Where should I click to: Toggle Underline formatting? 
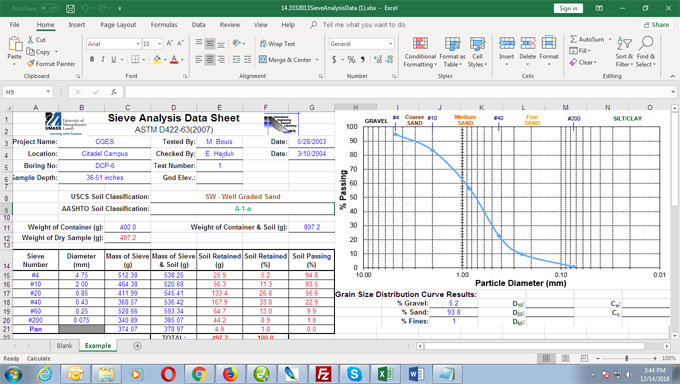[114, 59]
